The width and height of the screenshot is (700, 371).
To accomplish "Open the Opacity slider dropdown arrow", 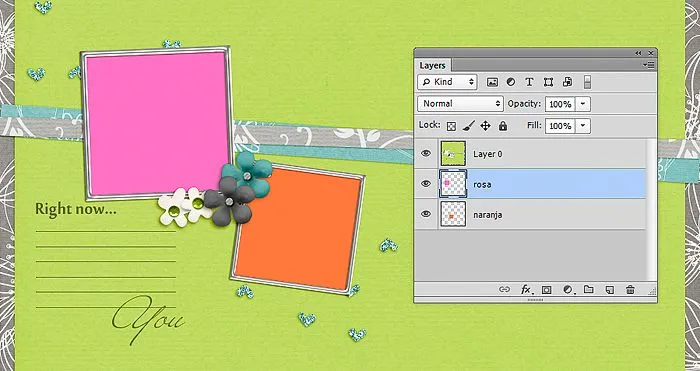I will [583, 104].
